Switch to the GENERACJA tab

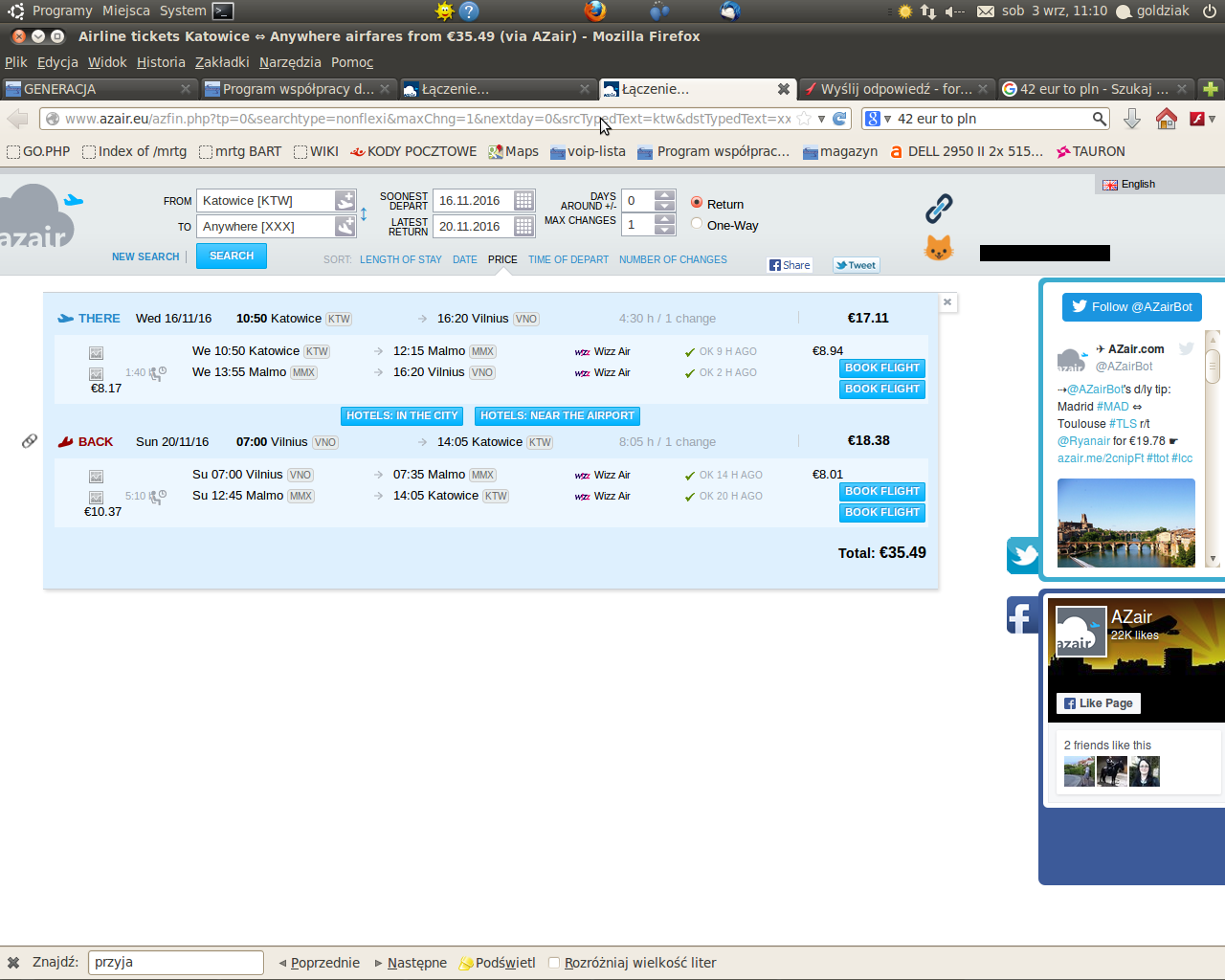[99, 89]
